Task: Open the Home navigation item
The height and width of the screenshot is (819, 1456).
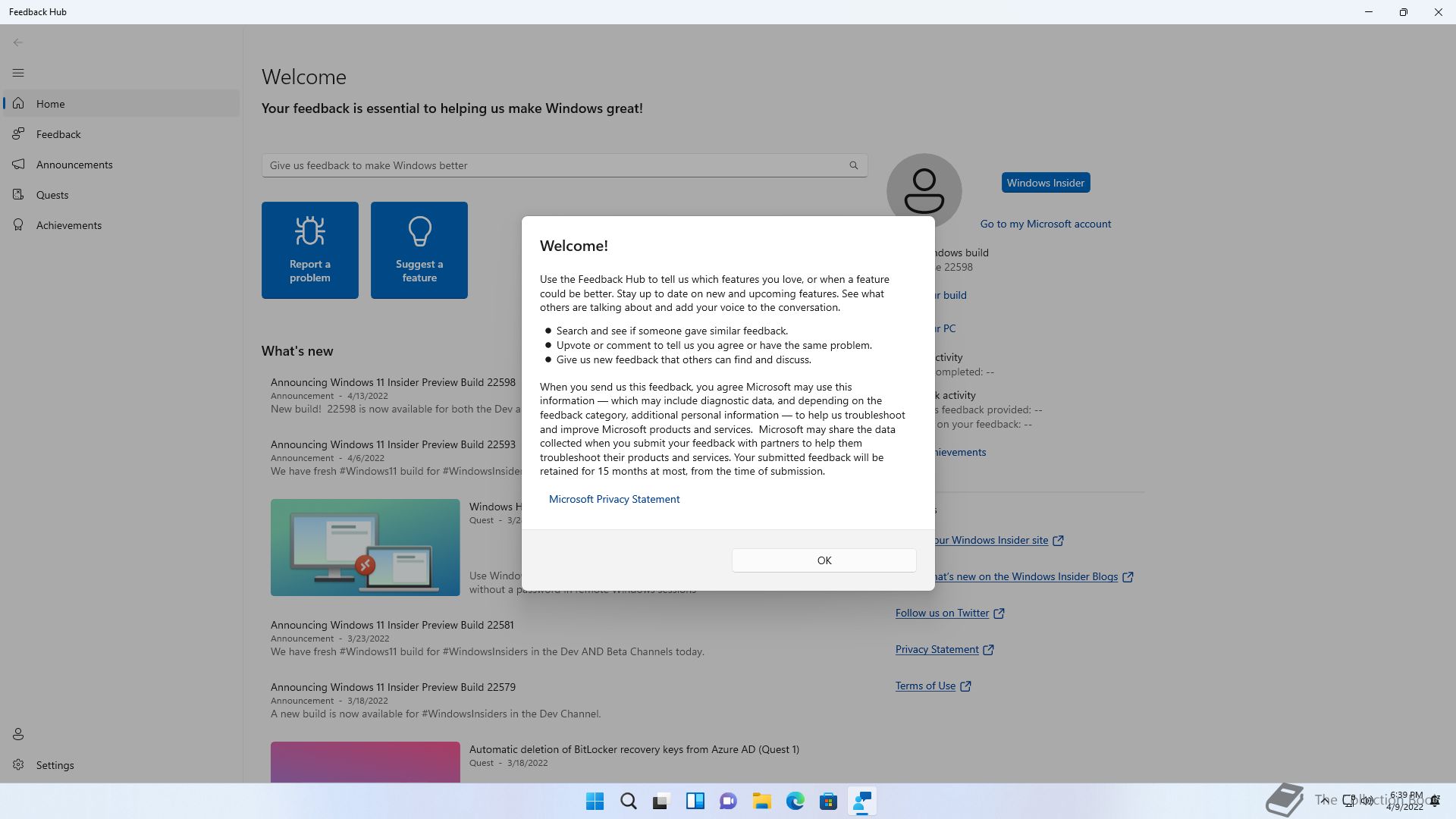Action: point(121,104)
